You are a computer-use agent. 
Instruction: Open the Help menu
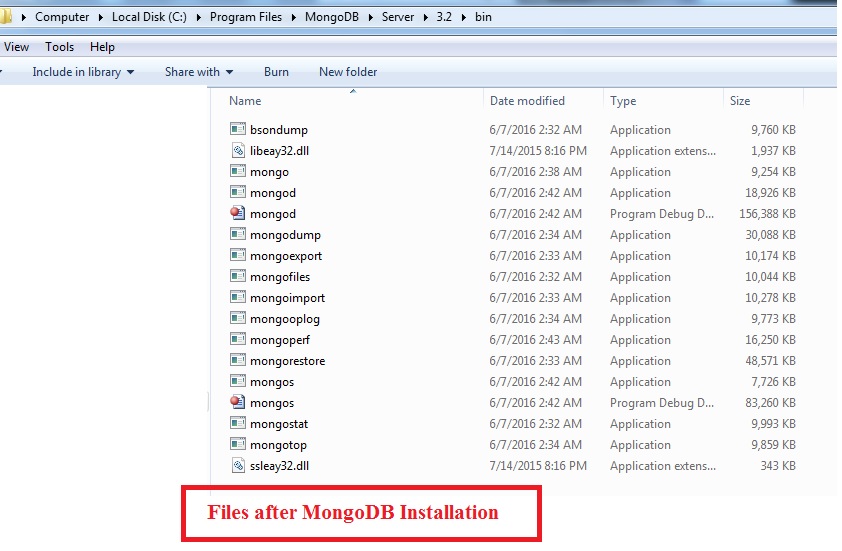coord(102,47)
